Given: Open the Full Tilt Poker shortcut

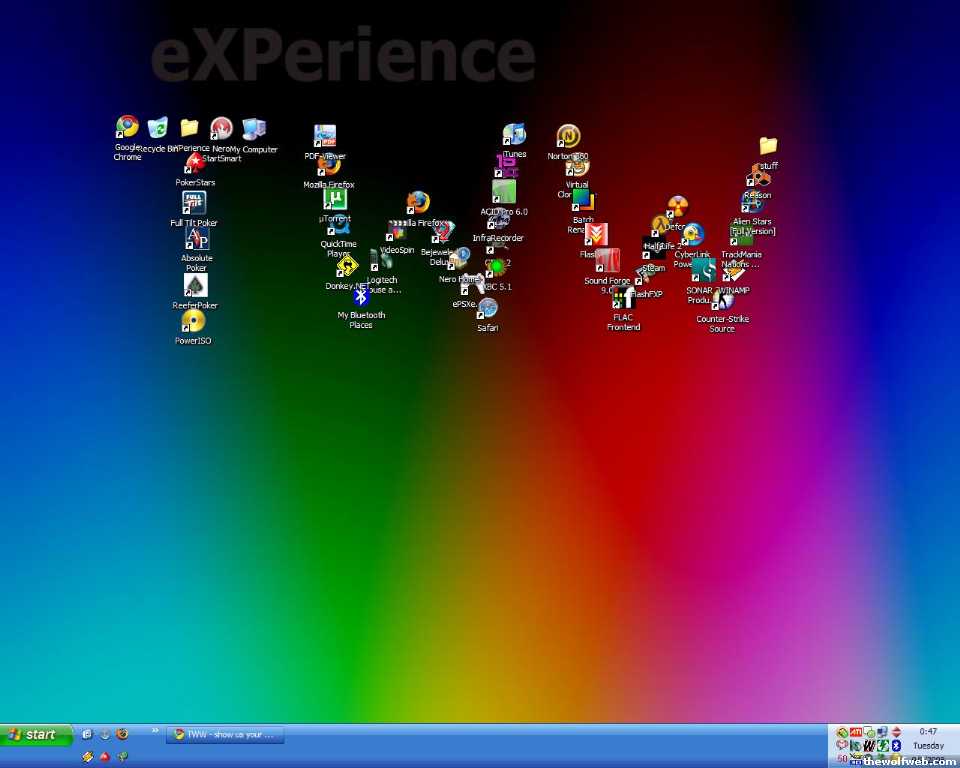Looking at the screenshot, I should coord(194,203).
